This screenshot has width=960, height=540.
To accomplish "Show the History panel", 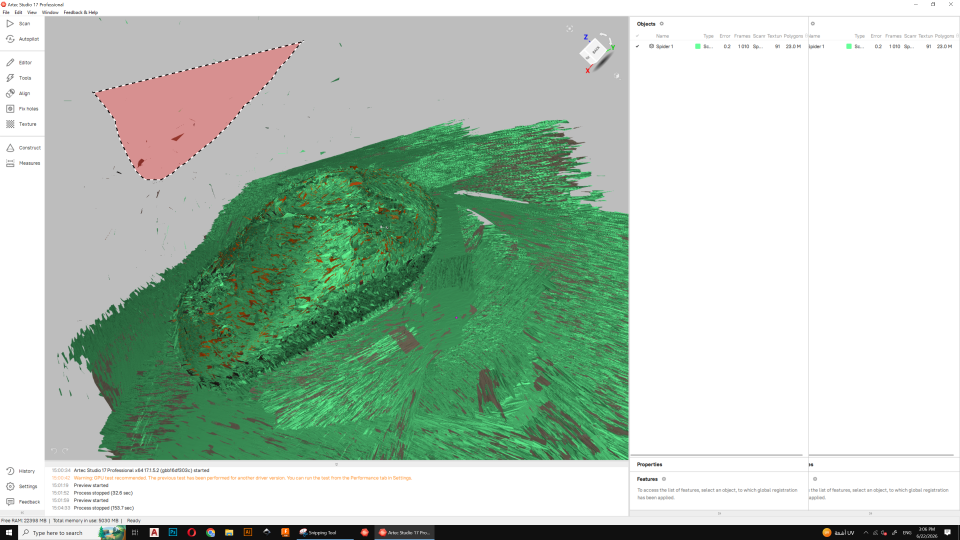I will tap(20, 471).
